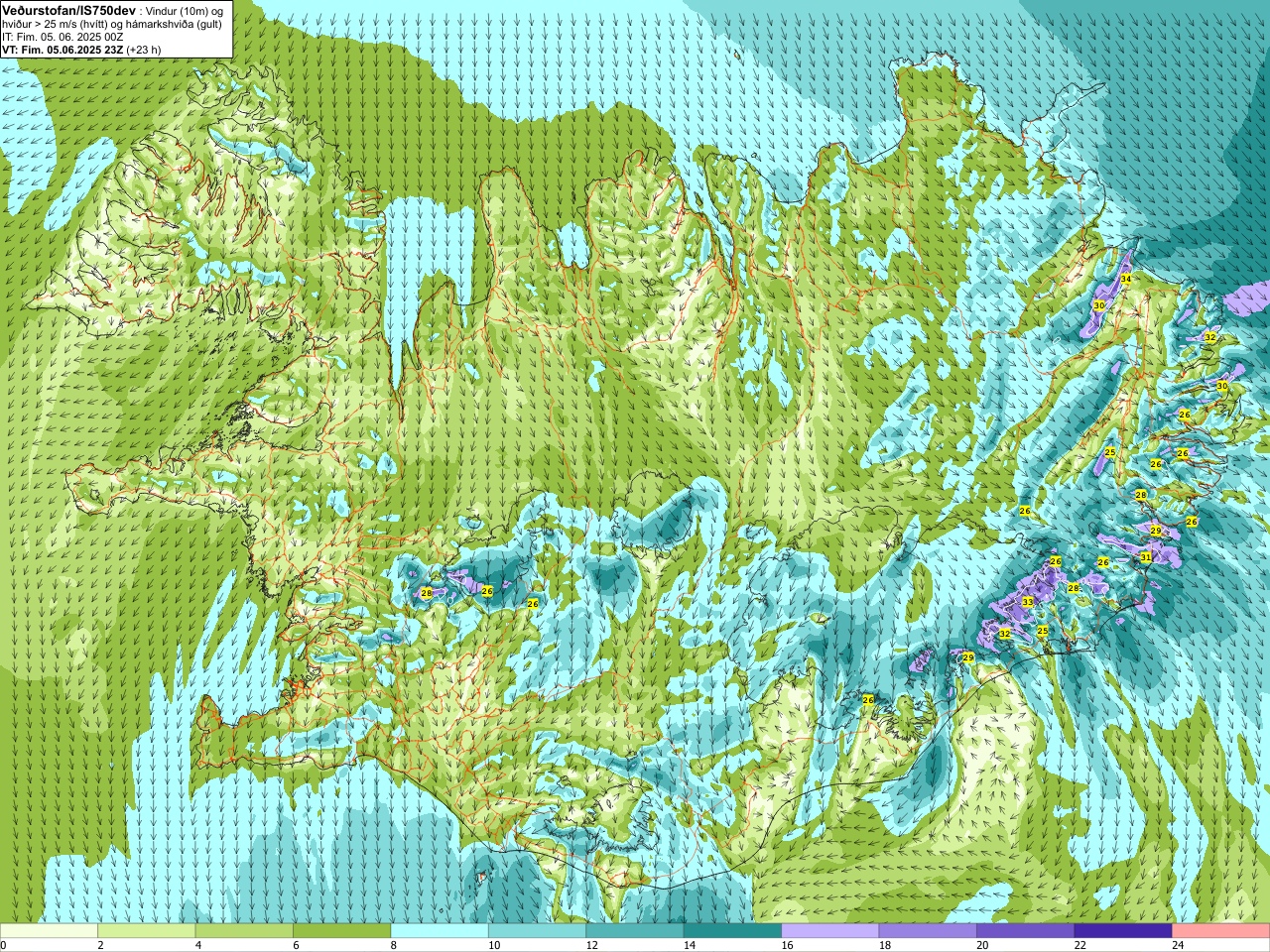
Task: Click the legend swatch for 20–22 m/s
Action: click(1026, 931)
